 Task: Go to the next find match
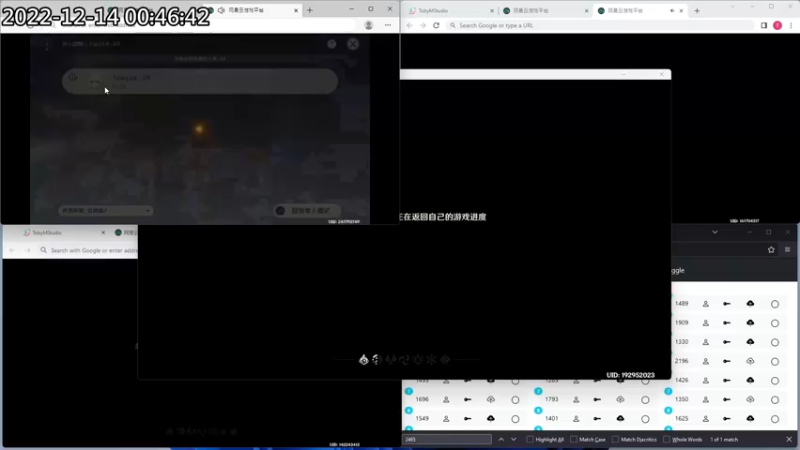pos(514,439)
